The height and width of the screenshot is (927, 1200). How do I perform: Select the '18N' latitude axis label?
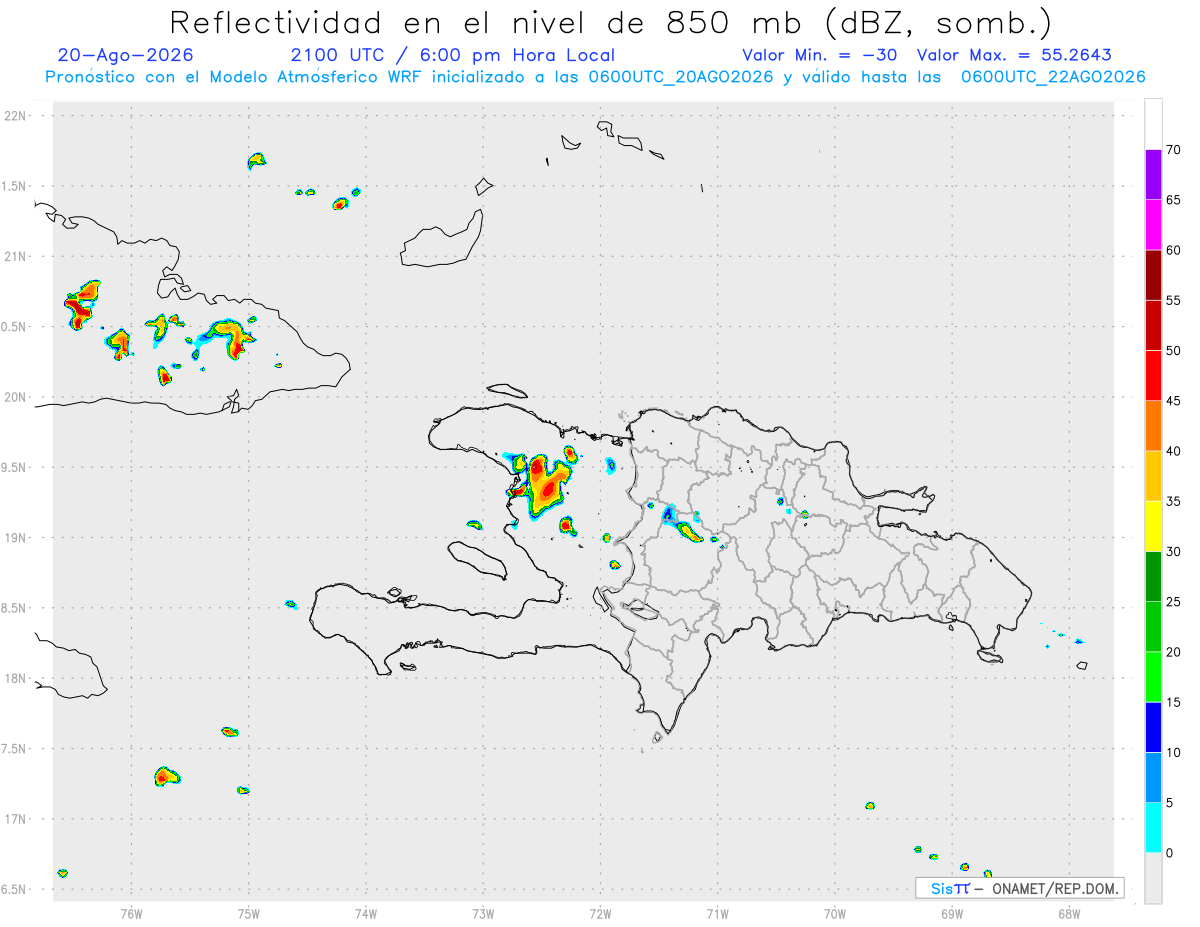coord(15,679)
